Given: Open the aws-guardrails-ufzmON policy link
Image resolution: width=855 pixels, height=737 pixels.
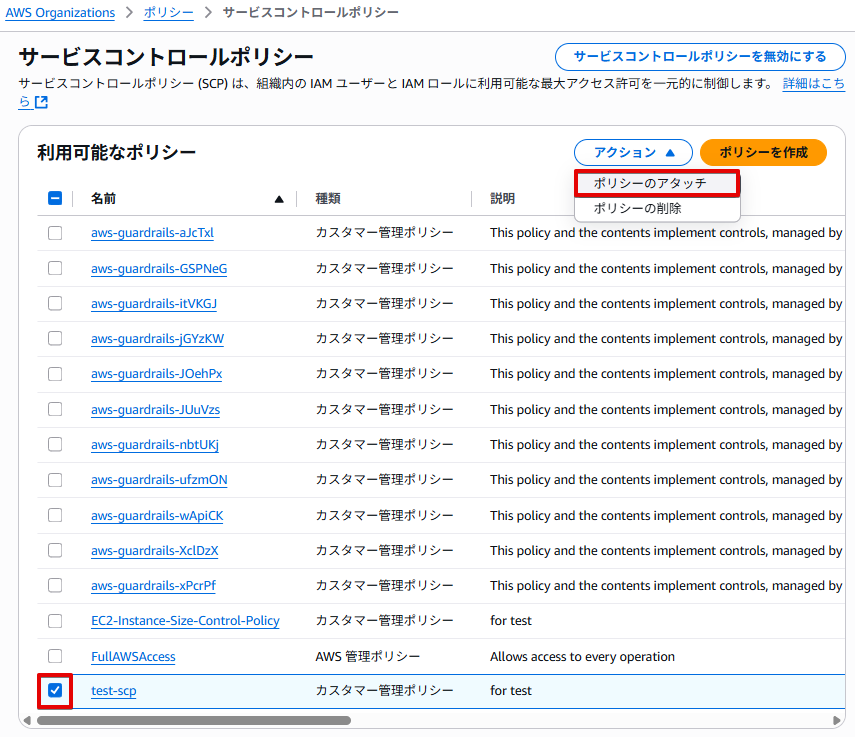Looking at the screenshot, I should point(159,480).
